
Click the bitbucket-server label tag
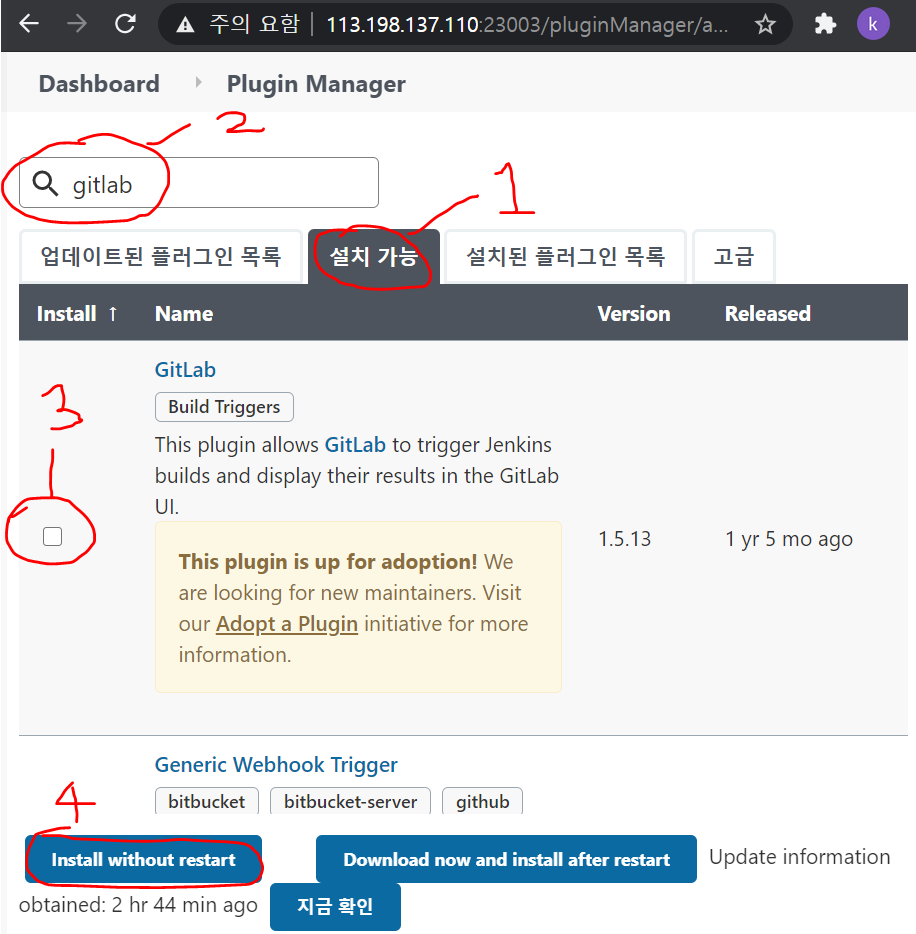(350, 801)
